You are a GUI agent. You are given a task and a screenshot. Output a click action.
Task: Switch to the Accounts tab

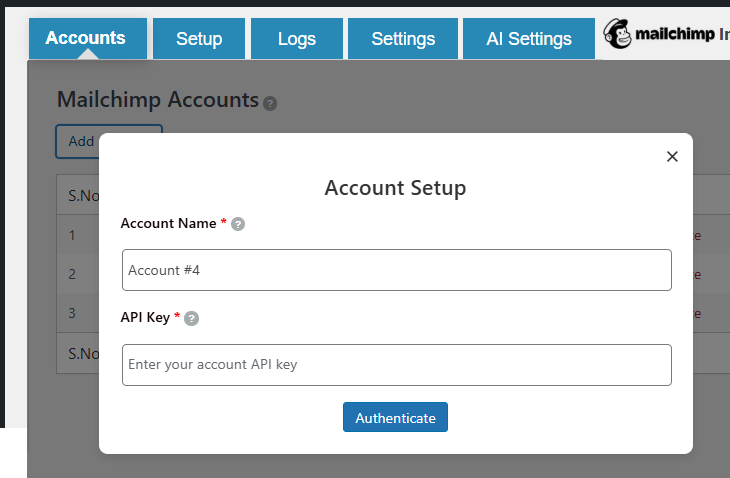tap(88, 38)
